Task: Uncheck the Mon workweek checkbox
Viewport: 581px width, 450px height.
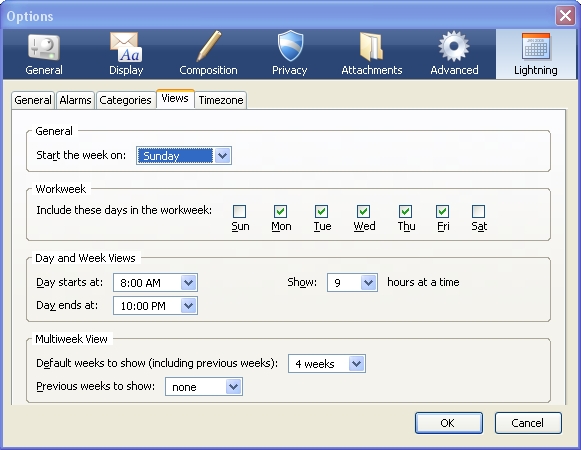Action: 280,212
